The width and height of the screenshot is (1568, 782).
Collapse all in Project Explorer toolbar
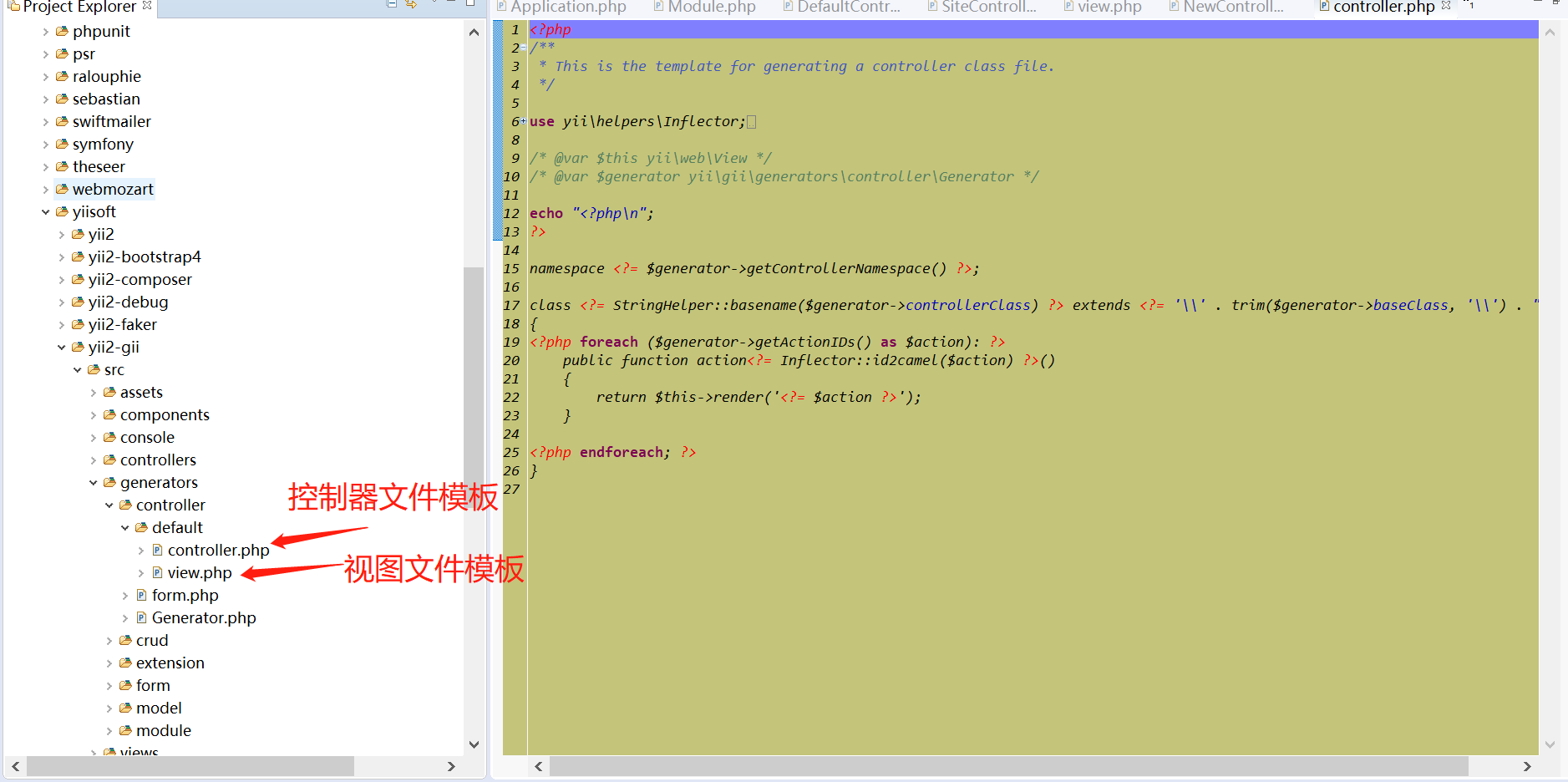(391, 3)
